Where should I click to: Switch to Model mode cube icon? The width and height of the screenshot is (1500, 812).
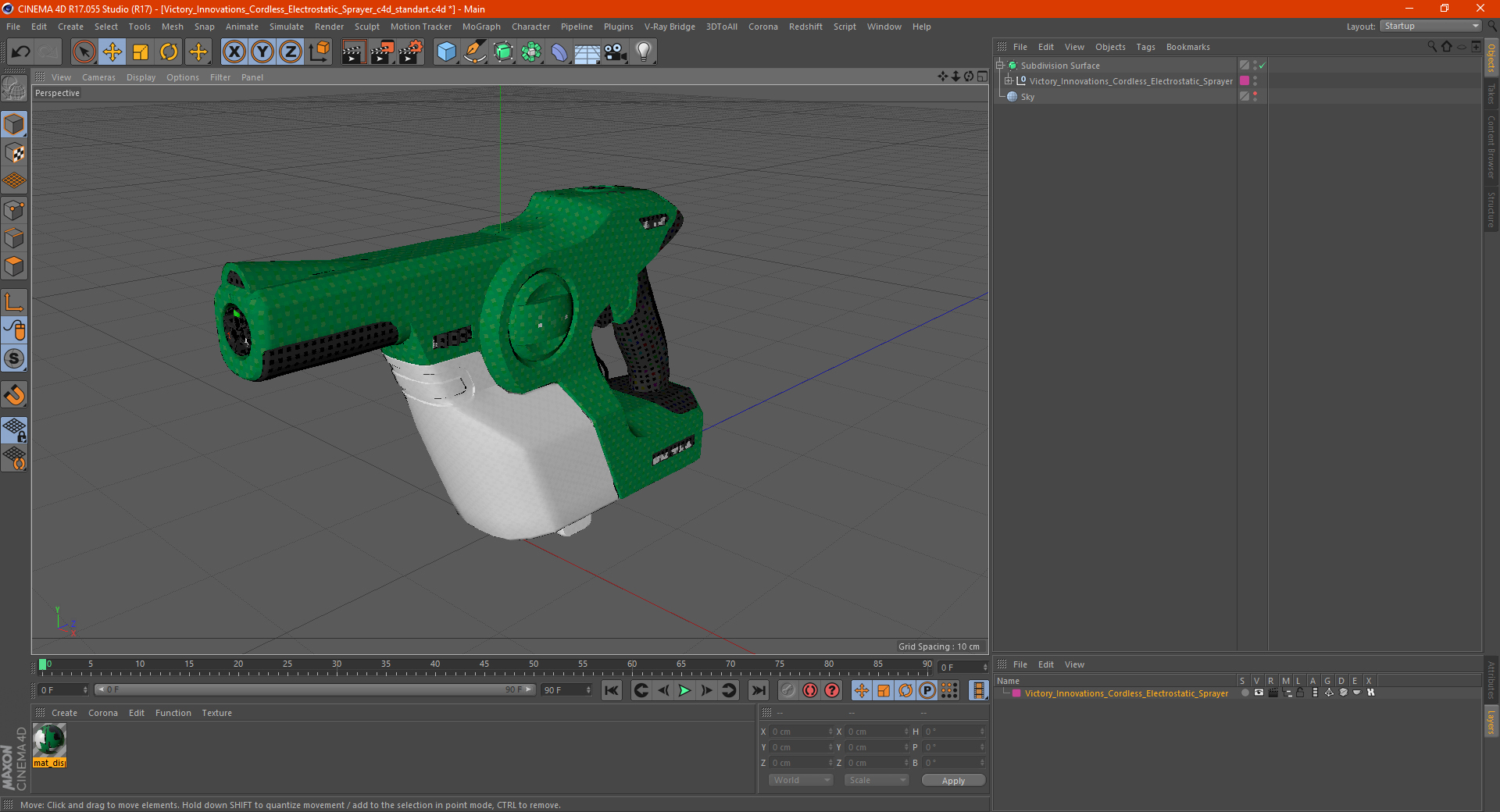pyautogui.click(x=14, y=124)
